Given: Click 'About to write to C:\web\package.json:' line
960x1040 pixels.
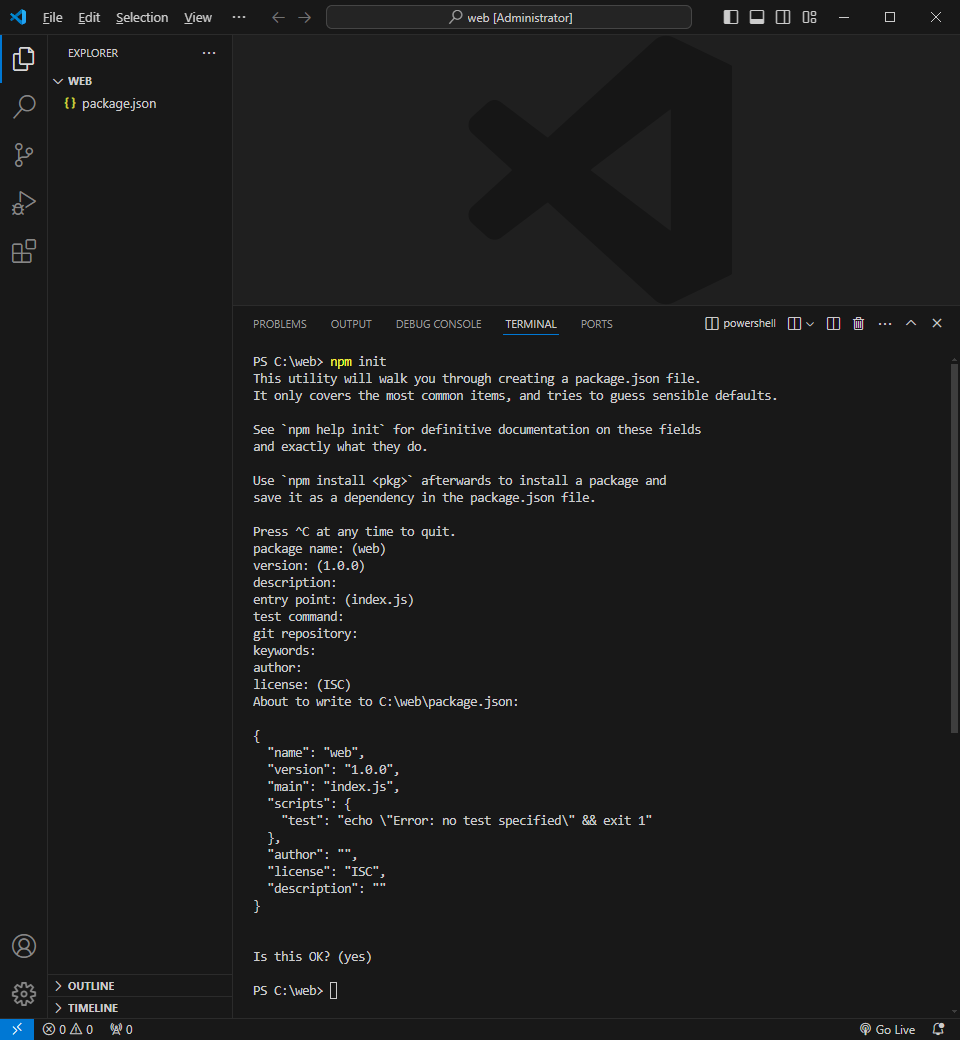Looking at the screenshot, I should pos(385,702).
